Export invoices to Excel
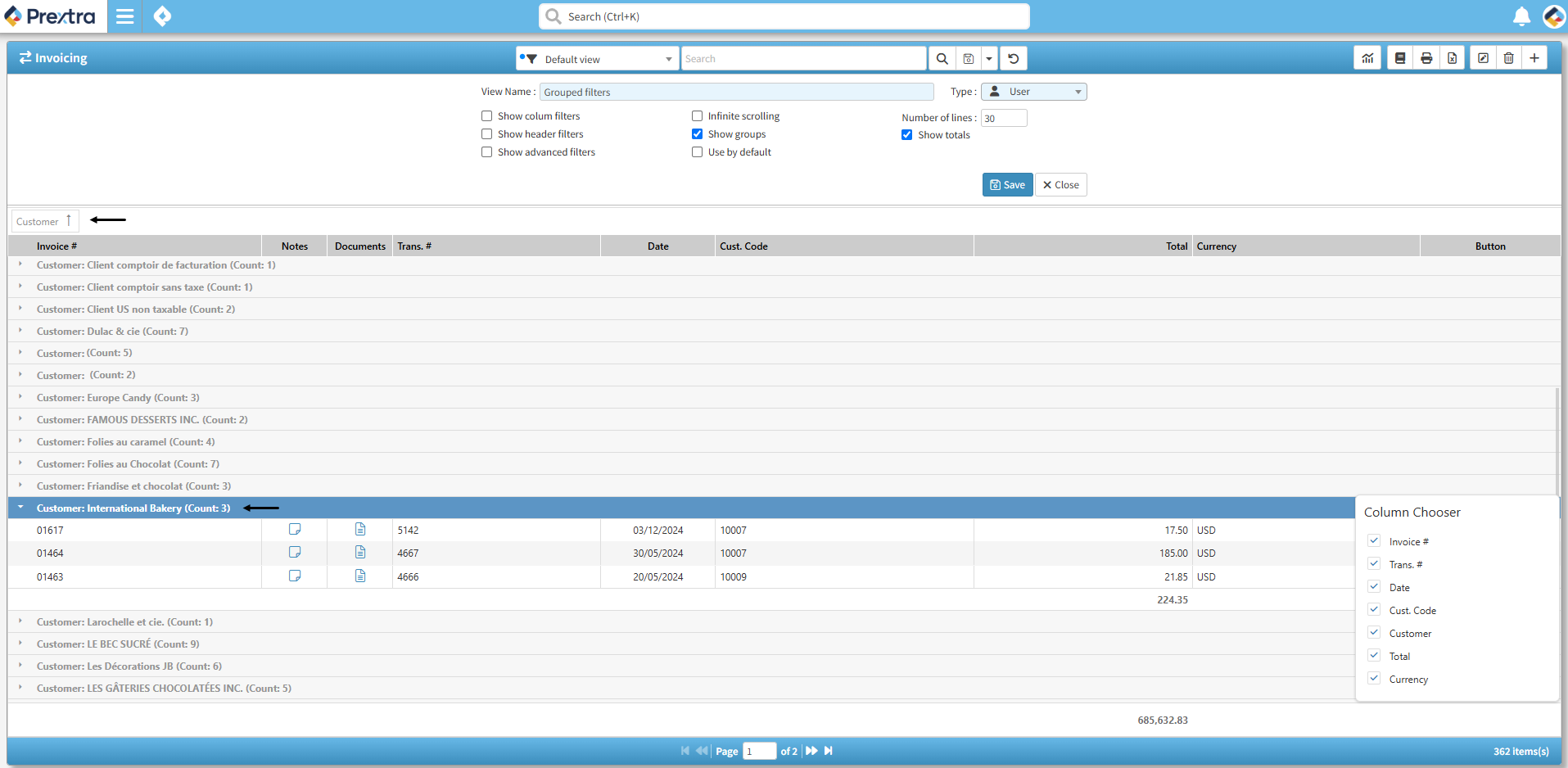The height and width of the screenshot is (768, 1568). [1452, 58]
